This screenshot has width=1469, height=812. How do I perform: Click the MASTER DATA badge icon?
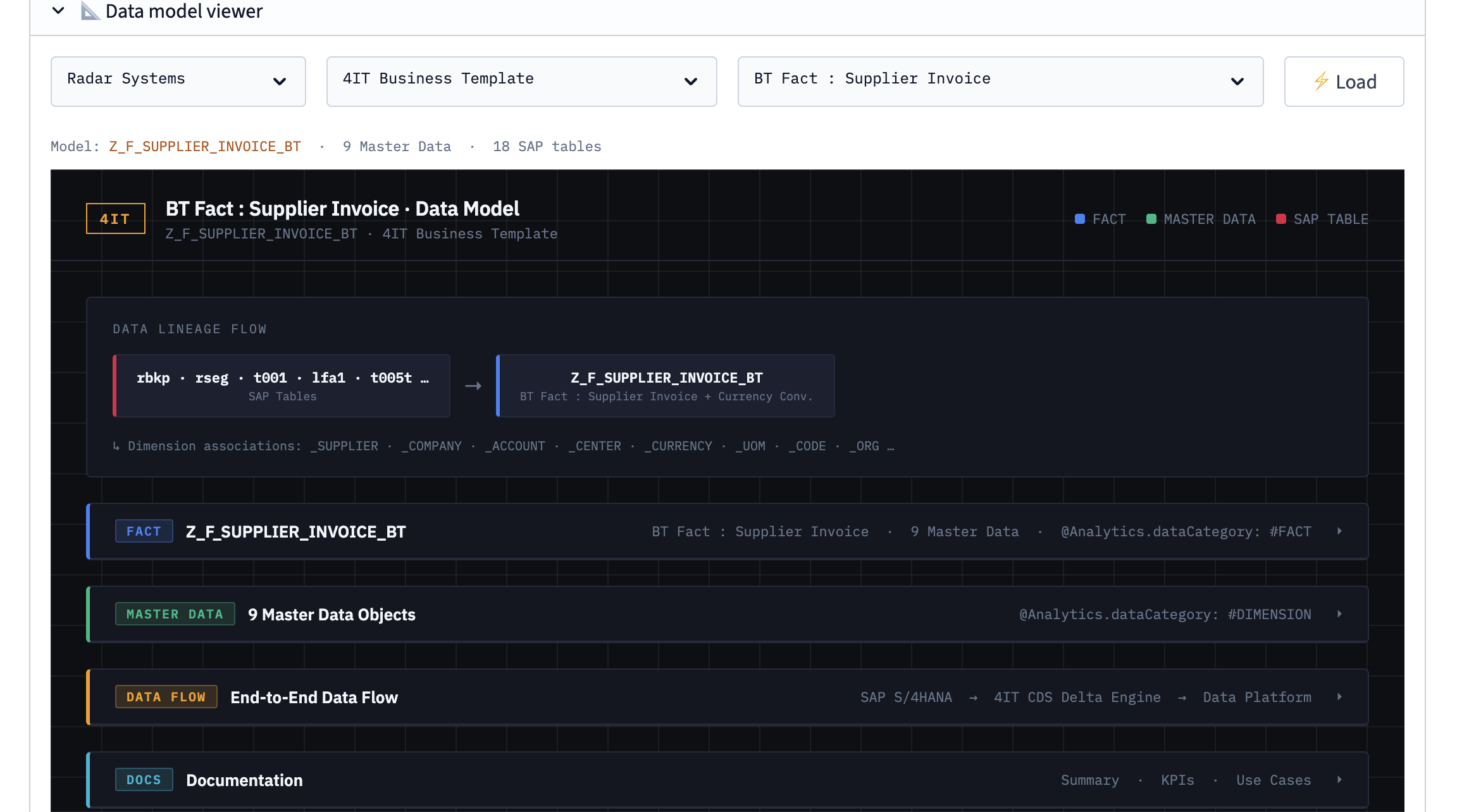[x=175, y=613]
